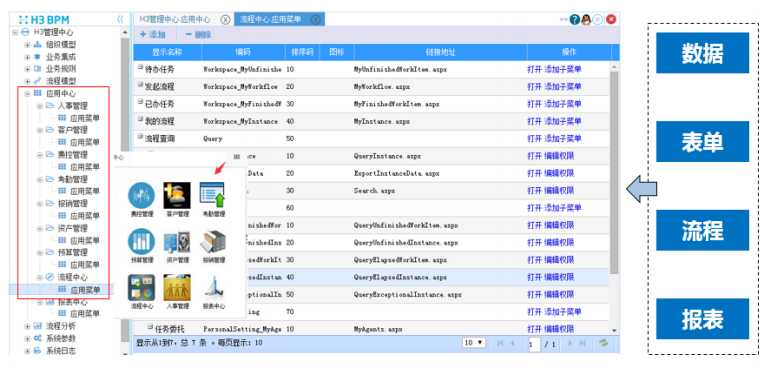Collapse the 发起流程 row toggle
The image size is (769, 369).
(x=141, y=84)
